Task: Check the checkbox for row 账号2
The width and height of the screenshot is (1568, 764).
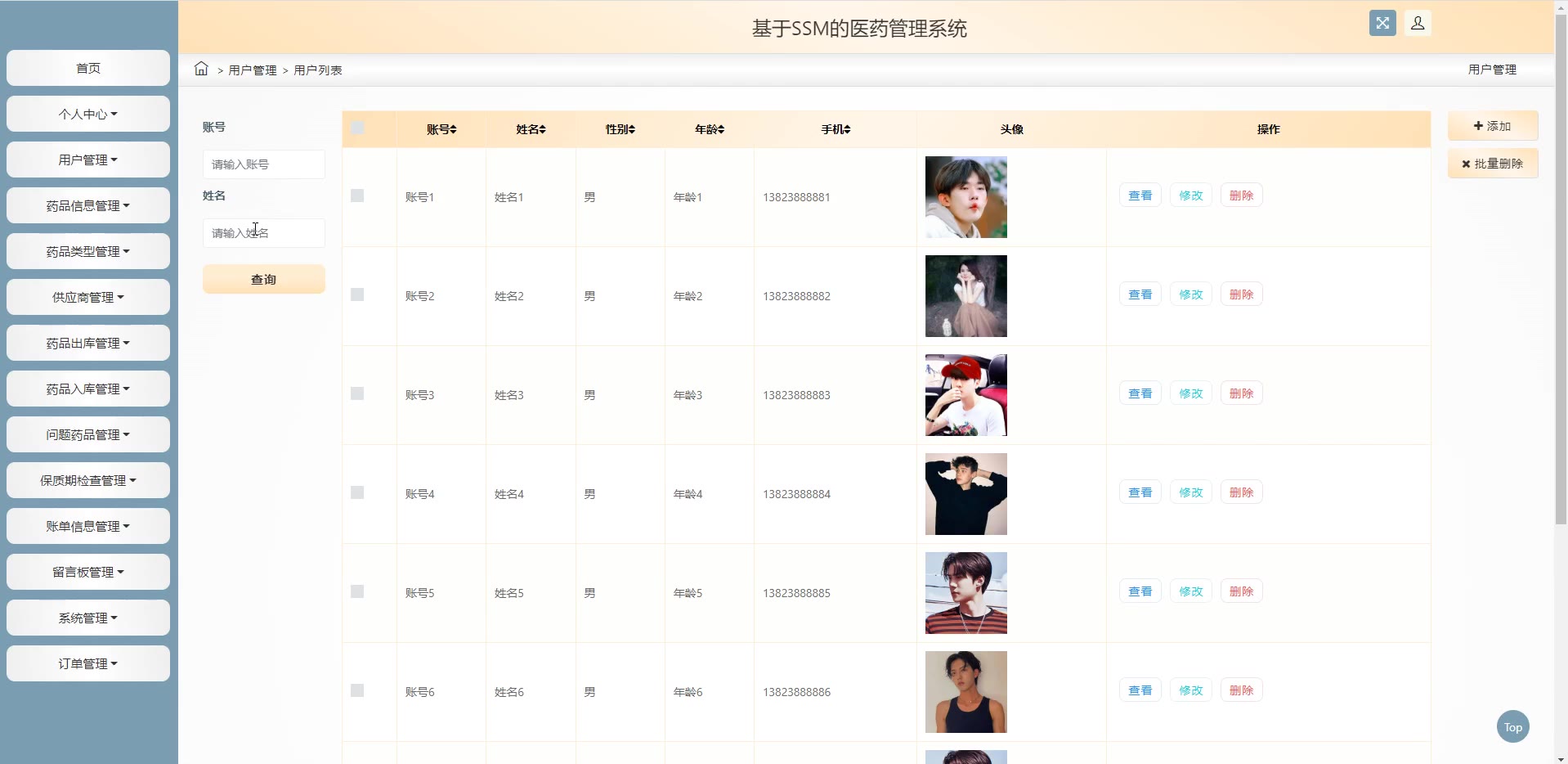Action: point(357,294)
